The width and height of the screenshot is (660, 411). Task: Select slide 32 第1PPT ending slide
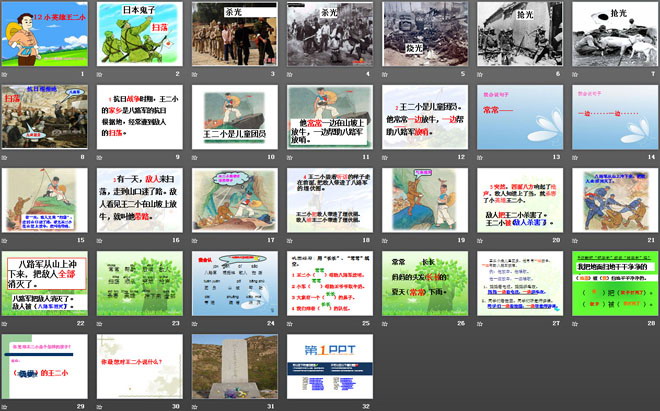[330, 366]
